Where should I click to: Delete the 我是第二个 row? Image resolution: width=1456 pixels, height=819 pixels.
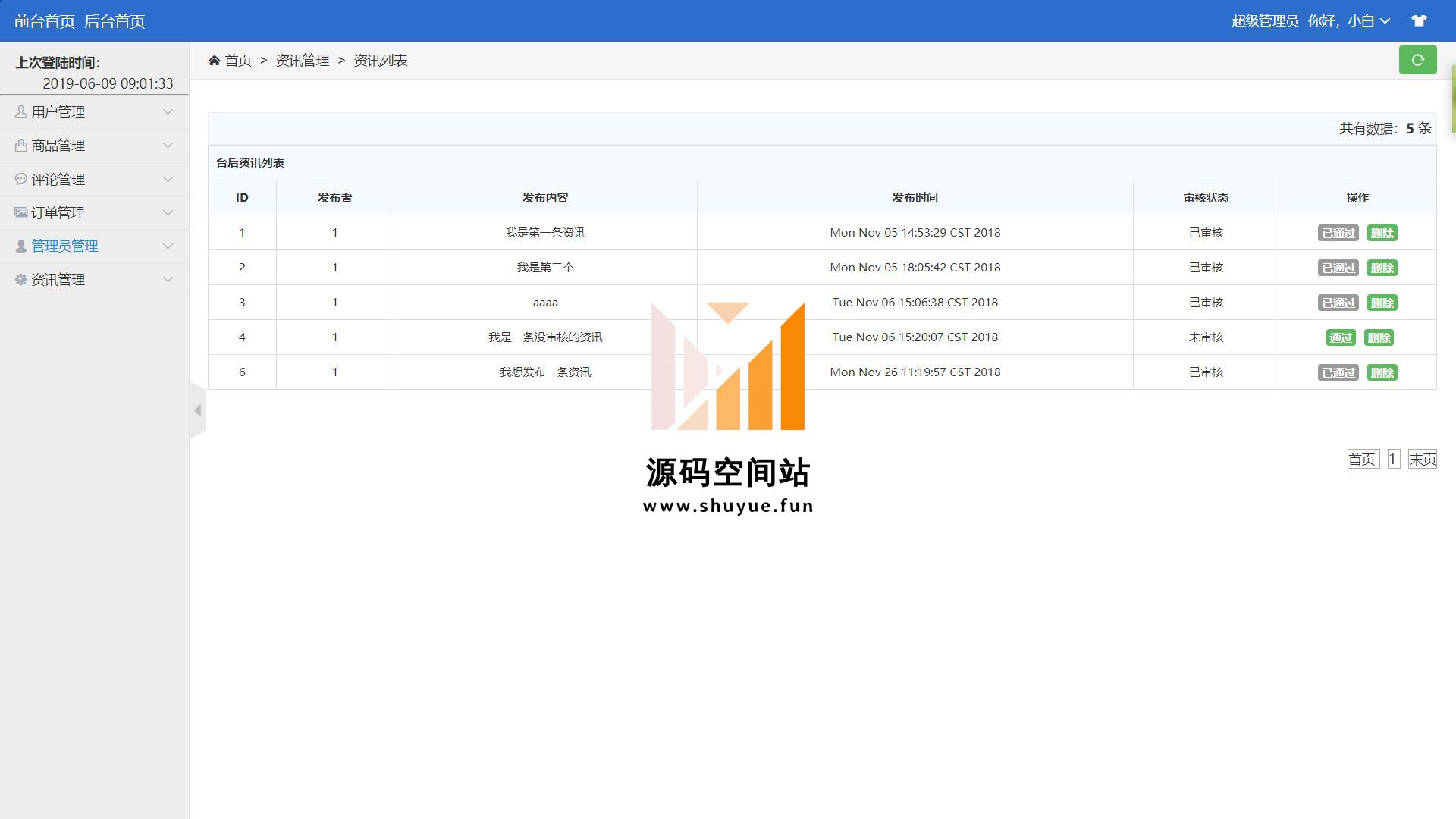[x=1382, y=268]
